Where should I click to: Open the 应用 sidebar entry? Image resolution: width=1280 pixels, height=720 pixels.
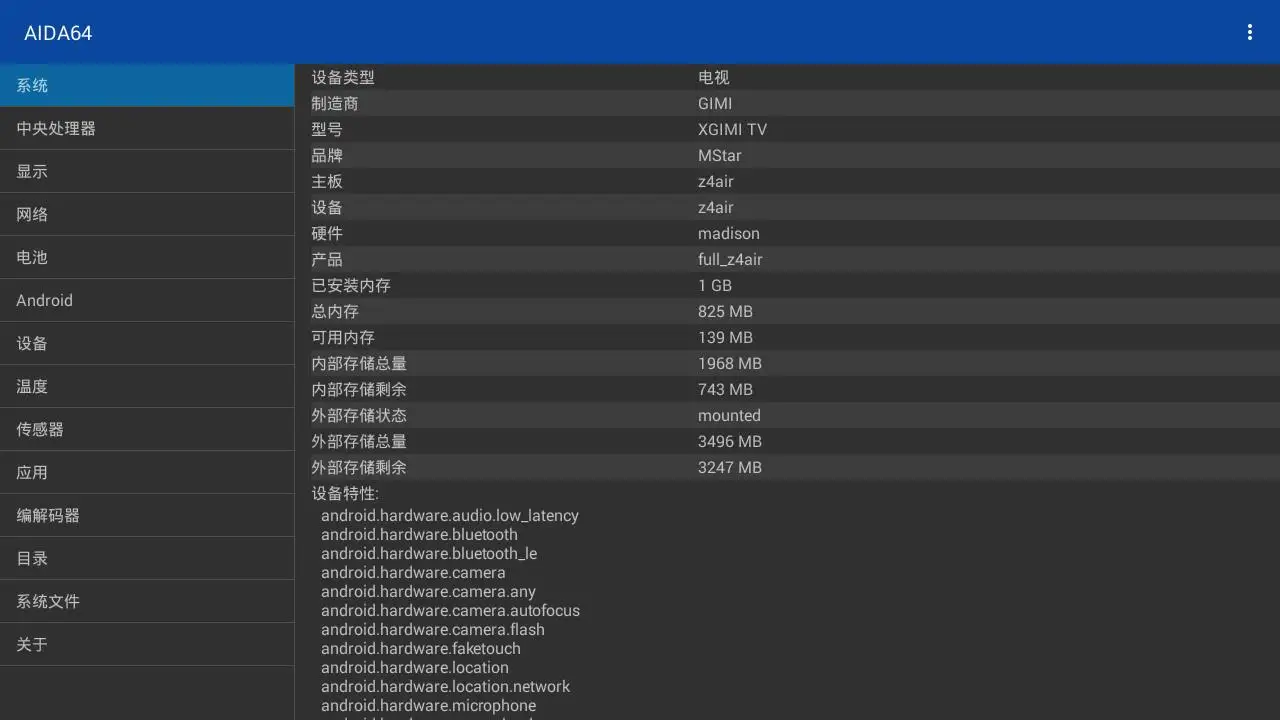coord(147,472)
